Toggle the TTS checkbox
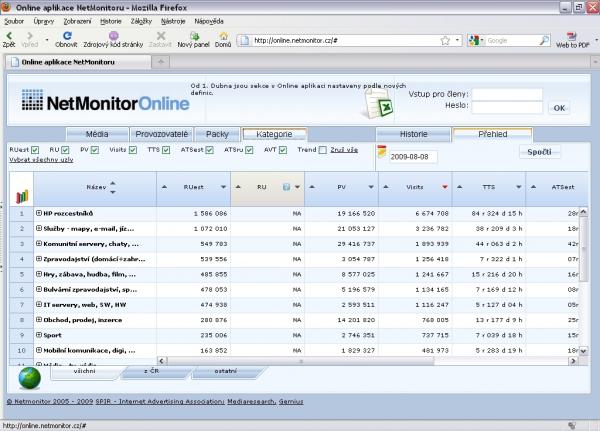The image size is (600, 431). pos(166,150)
